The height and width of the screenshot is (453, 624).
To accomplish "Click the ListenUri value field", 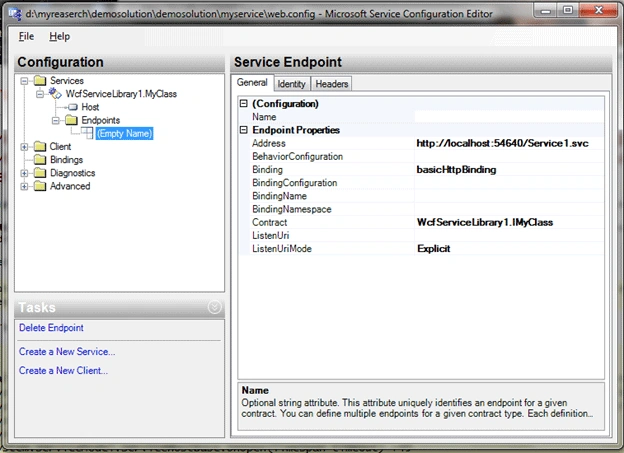I will (x=509, y=235).
